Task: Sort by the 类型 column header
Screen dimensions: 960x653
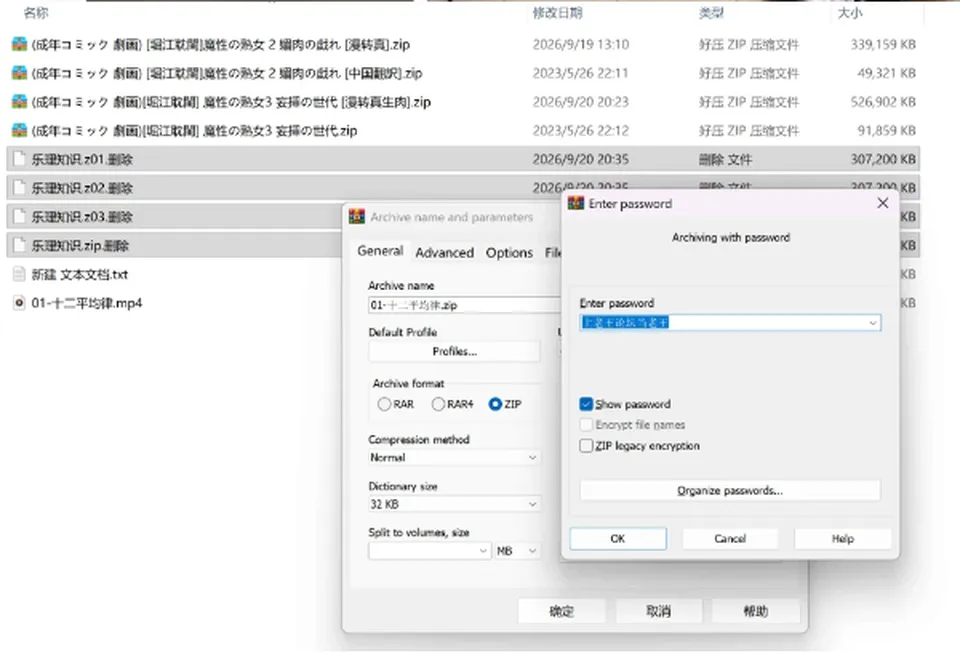Action: coord(711,12)
